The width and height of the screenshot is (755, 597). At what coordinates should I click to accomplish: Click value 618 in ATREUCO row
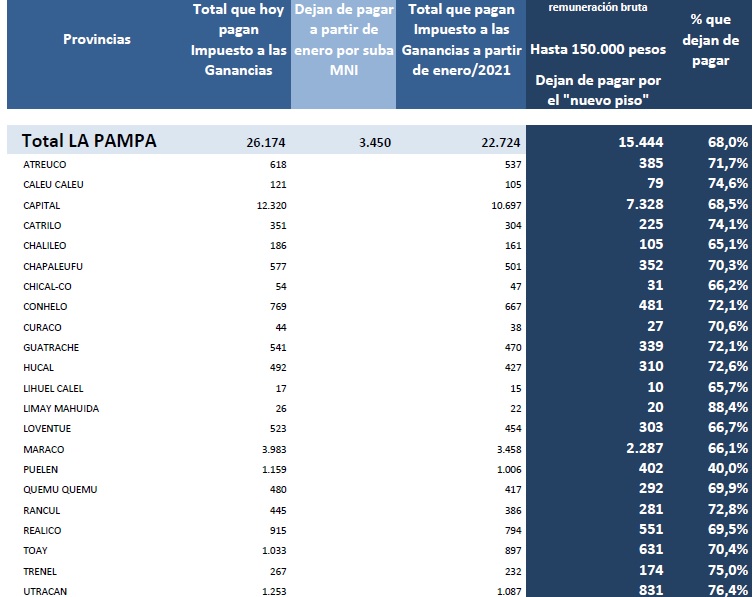278,165
